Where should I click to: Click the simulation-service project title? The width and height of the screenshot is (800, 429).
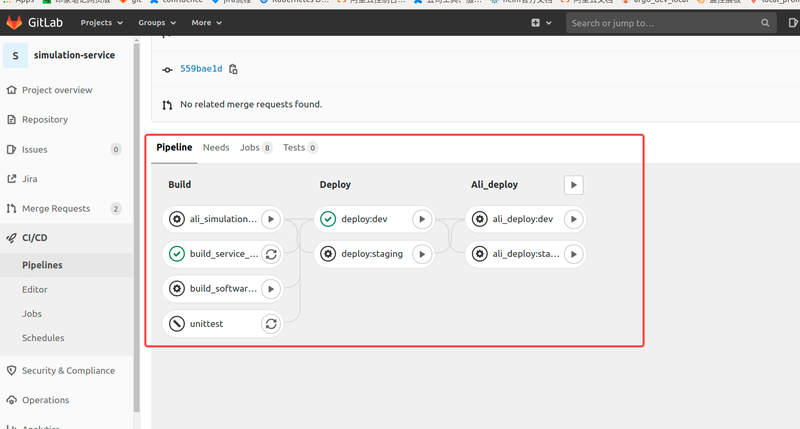click(x=74, y=55)
